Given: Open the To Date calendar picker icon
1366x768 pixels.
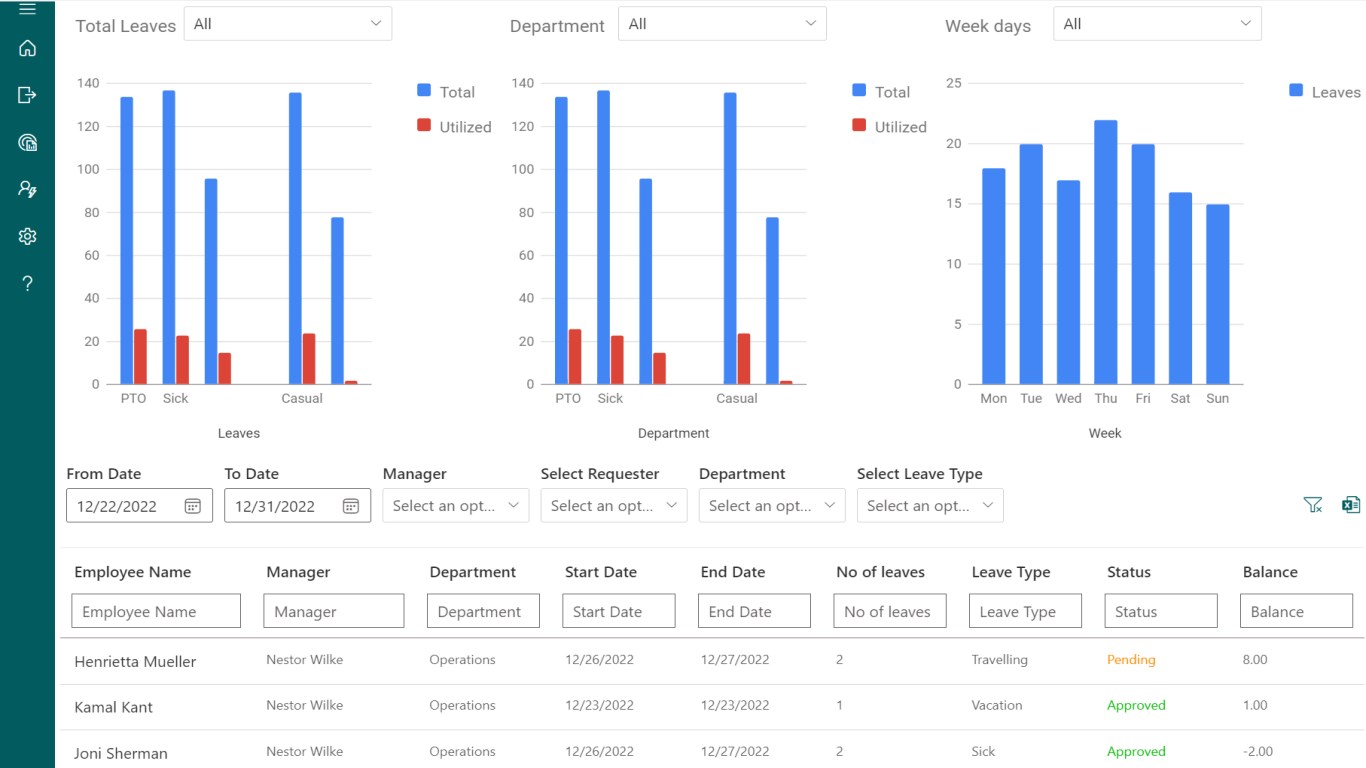Looking at the screenshot, I should 351,506.
